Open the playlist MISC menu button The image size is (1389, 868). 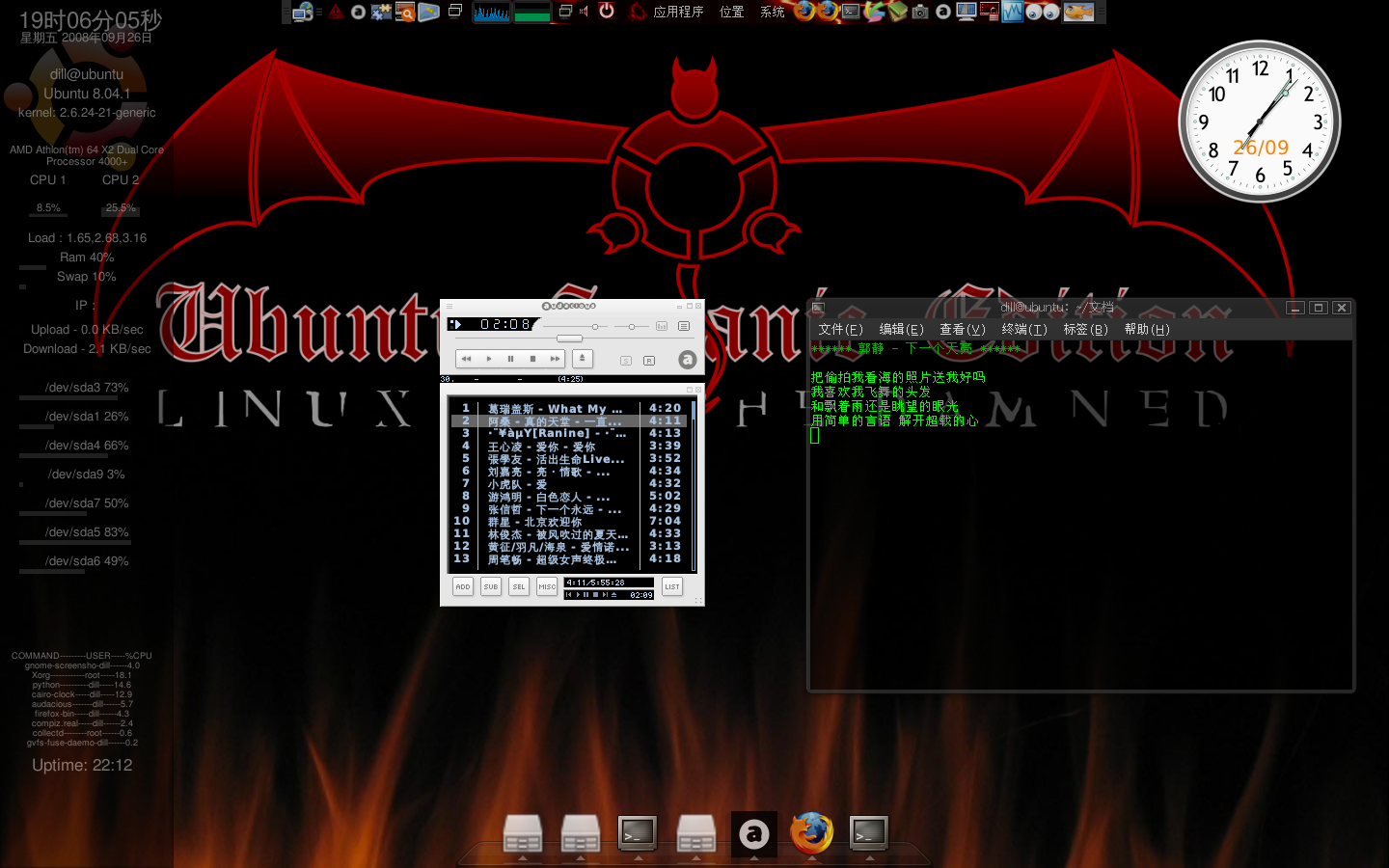547,586
